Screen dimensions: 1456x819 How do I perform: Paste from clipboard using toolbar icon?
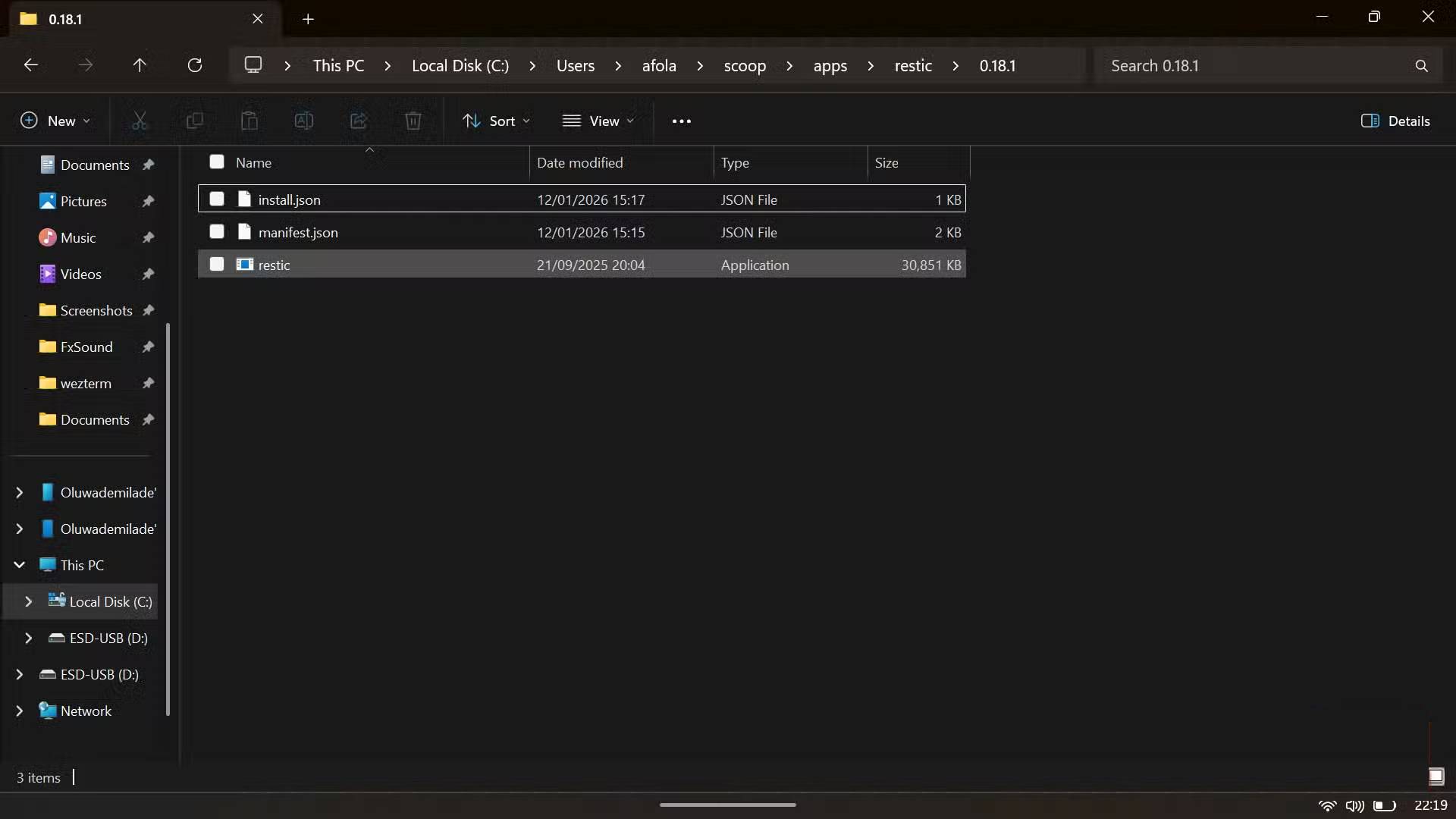249,121
